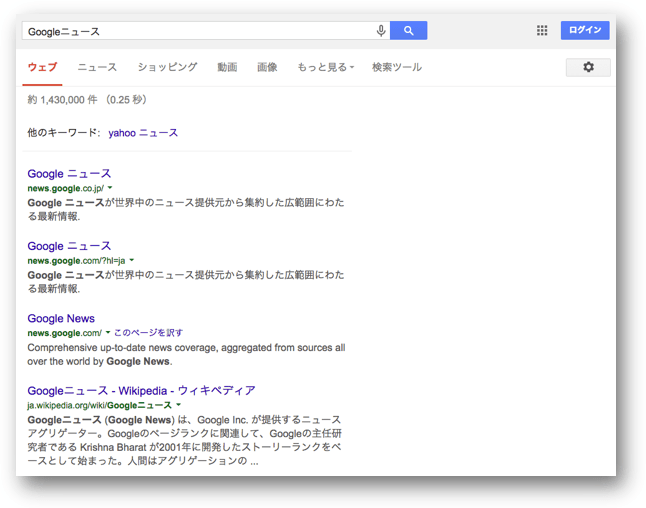Switch to the 動画 tab

pos(227,67)
